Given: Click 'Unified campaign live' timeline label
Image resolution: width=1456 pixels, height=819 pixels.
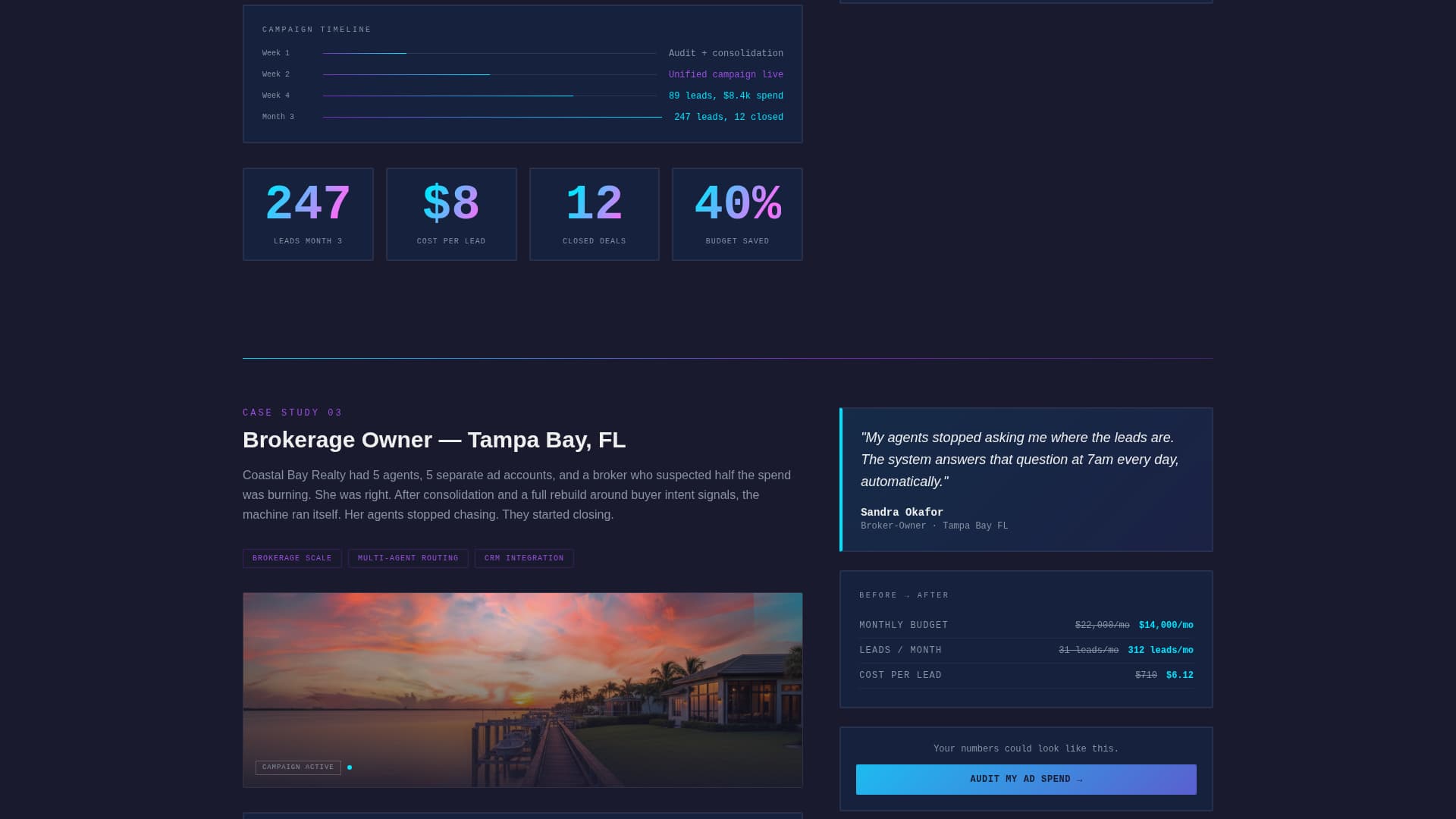Looking at the screenshot, I should (726, 74).
